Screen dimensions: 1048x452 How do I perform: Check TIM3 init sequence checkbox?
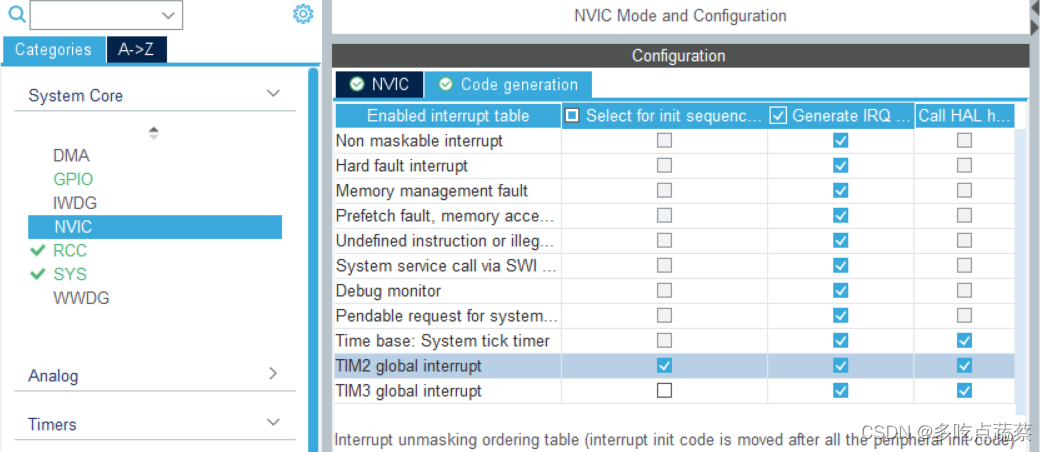point(664,390)
